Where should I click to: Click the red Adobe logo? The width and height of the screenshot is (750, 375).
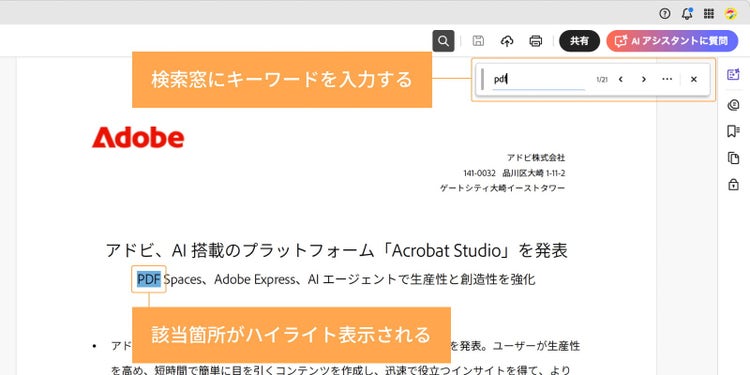138,138
